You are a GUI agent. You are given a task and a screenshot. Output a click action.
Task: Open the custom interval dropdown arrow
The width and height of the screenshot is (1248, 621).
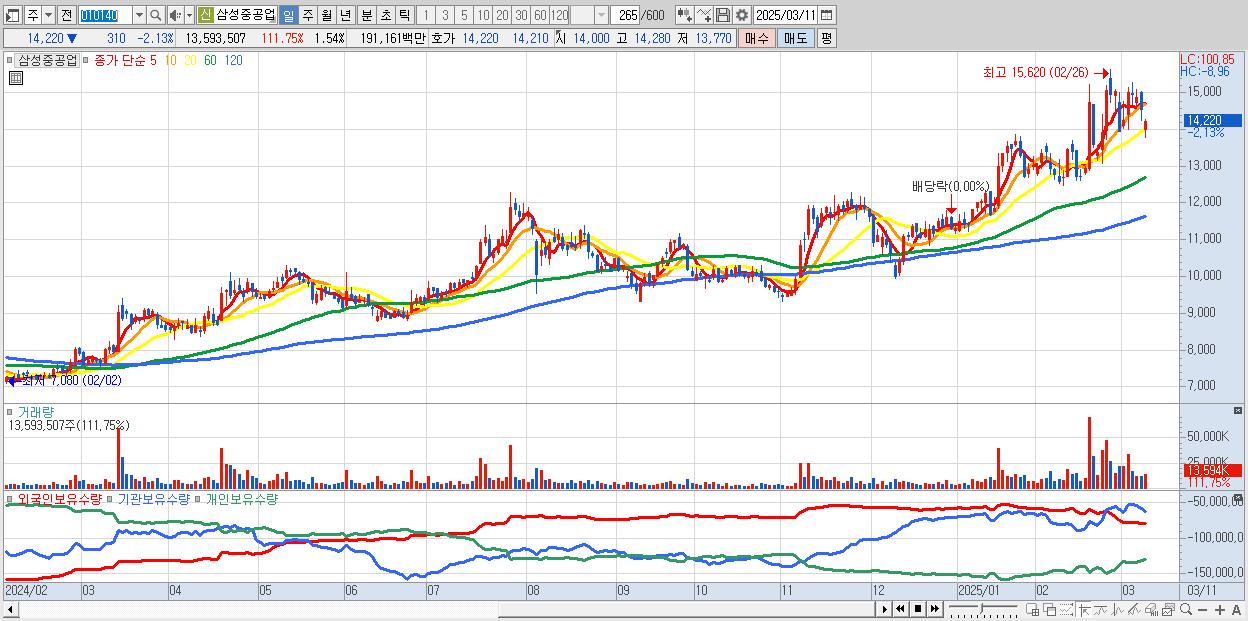pyautogui.click(x=600, y=15)
